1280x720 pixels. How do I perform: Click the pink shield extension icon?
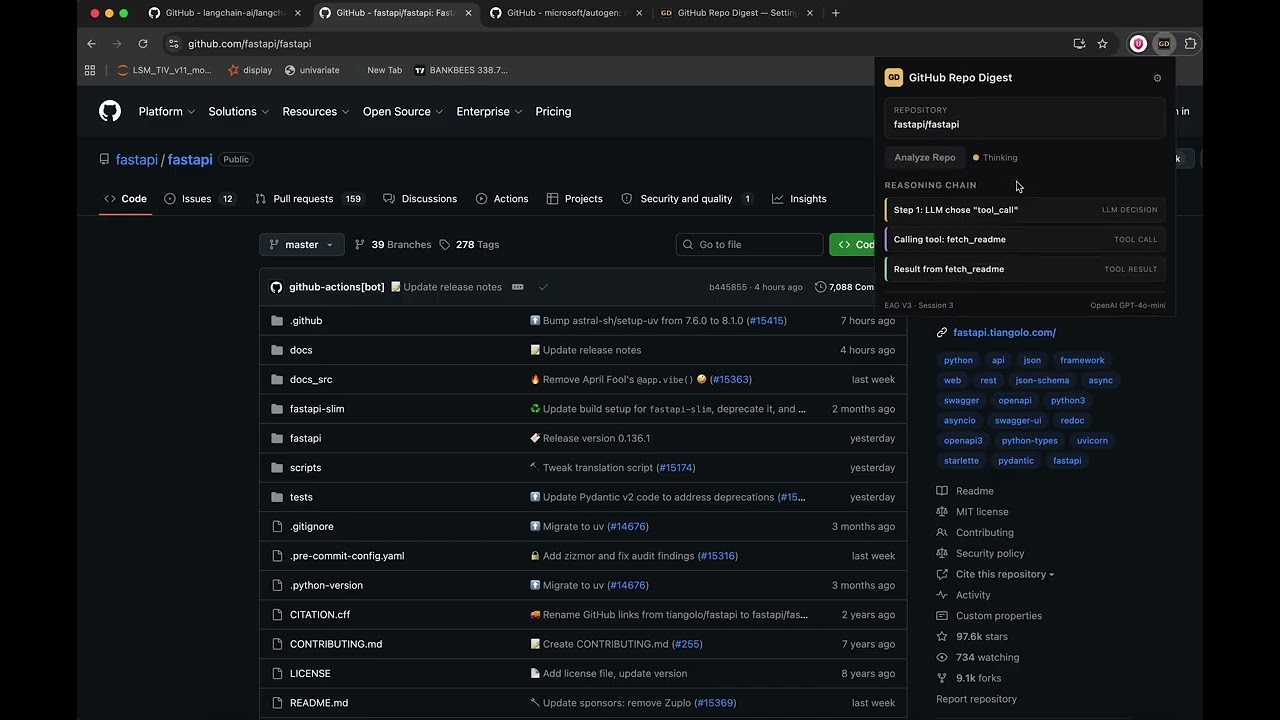(x=1138, y=44)
